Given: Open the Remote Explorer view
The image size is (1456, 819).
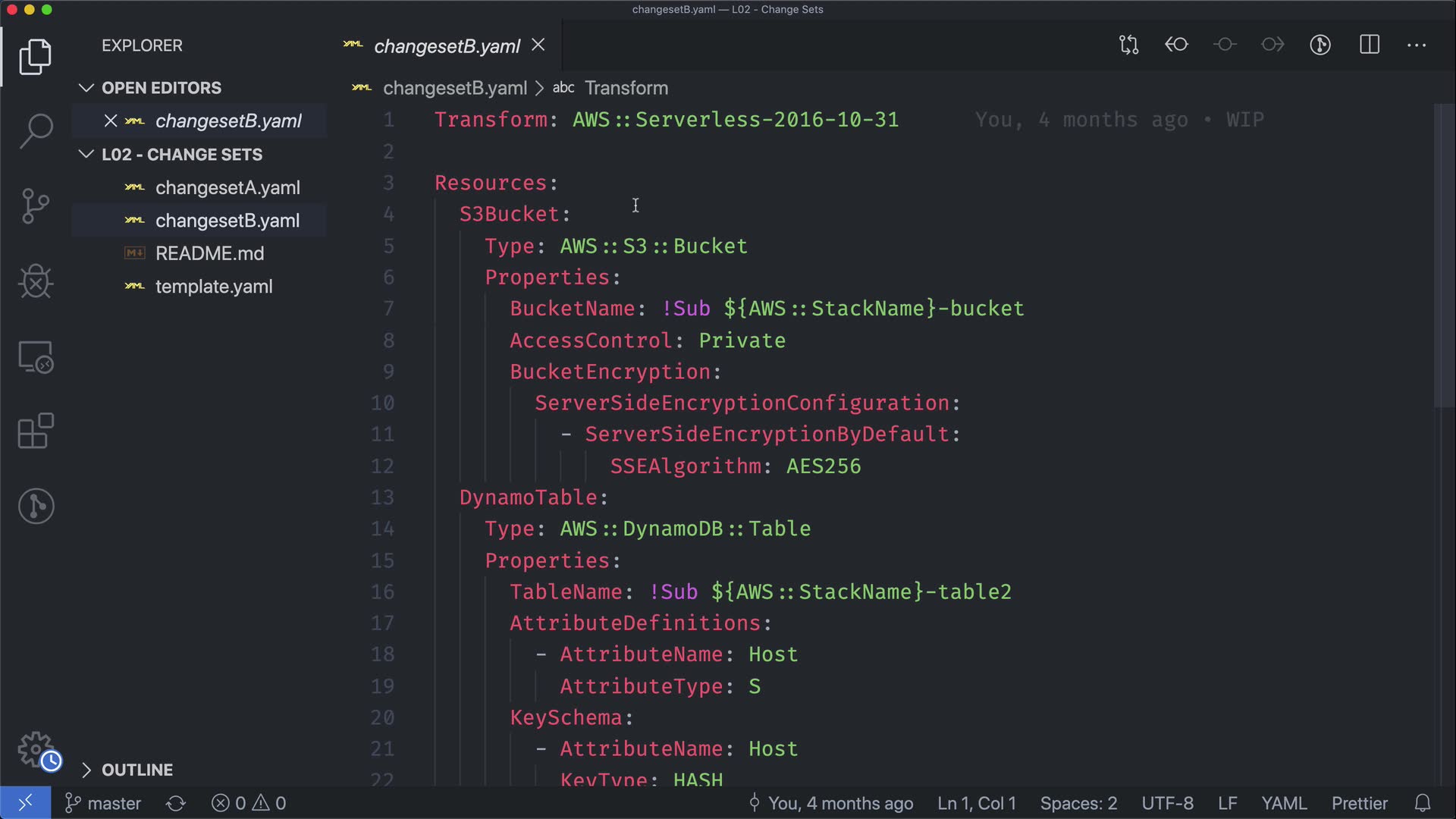Looking at the screenshot, I should click(36, 356).
